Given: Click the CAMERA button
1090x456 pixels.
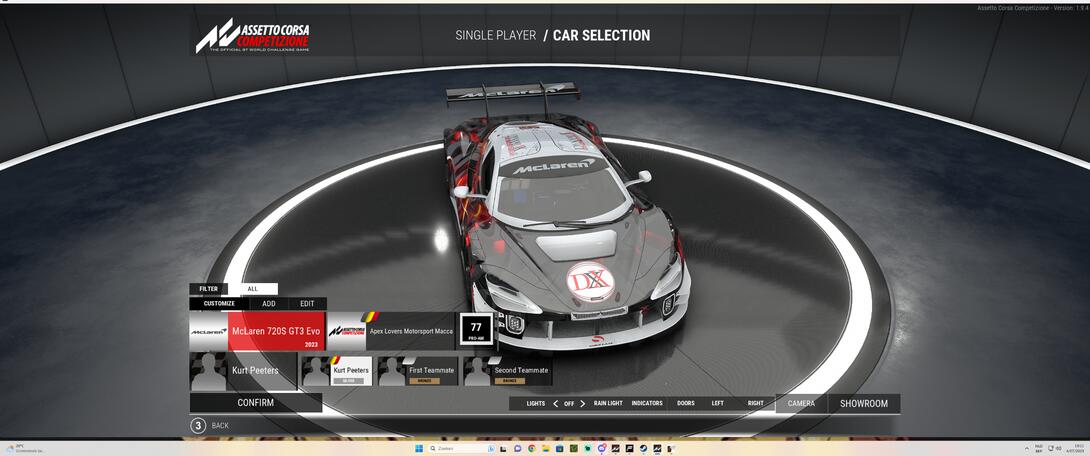Looking at the screenshot, I should point(802,403).
